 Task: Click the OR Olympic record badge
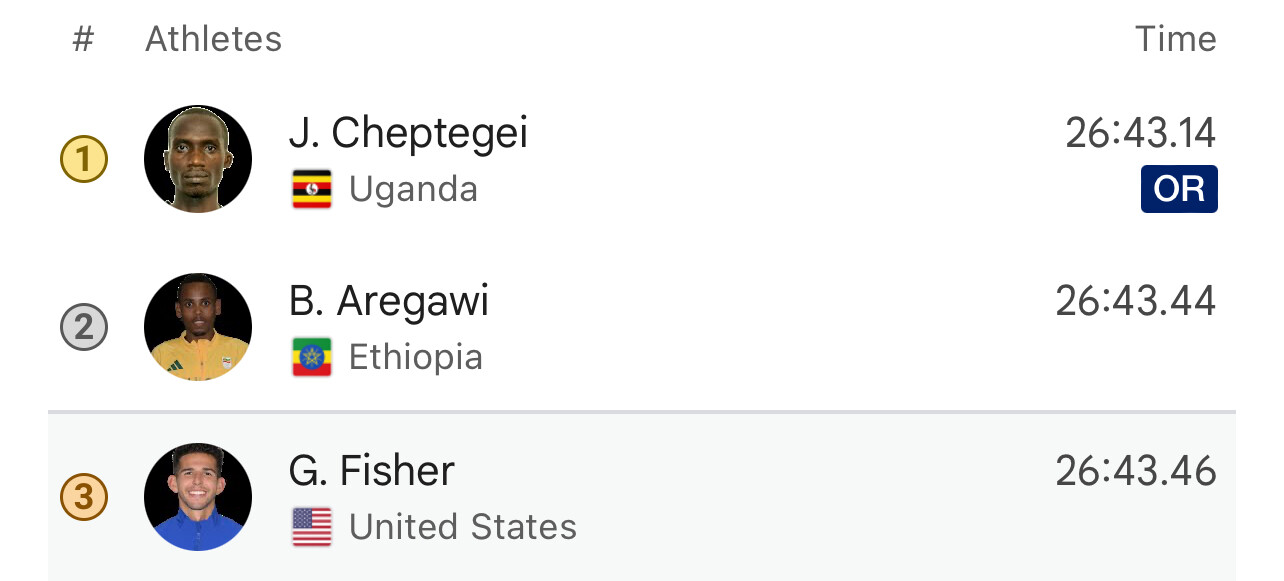point(1179,189)
